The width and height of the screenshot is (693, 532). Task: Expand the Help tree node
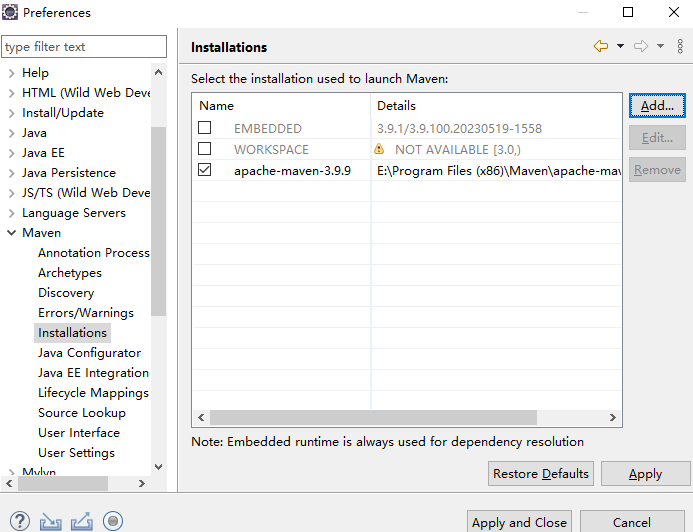point(12,73)
